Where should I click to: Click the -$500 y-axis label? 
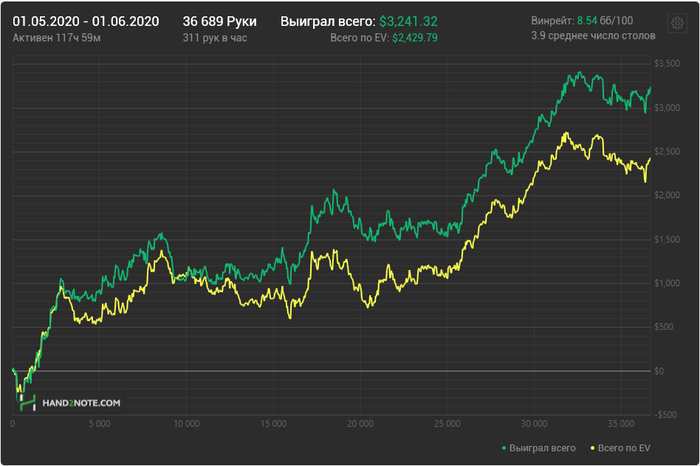665,415
